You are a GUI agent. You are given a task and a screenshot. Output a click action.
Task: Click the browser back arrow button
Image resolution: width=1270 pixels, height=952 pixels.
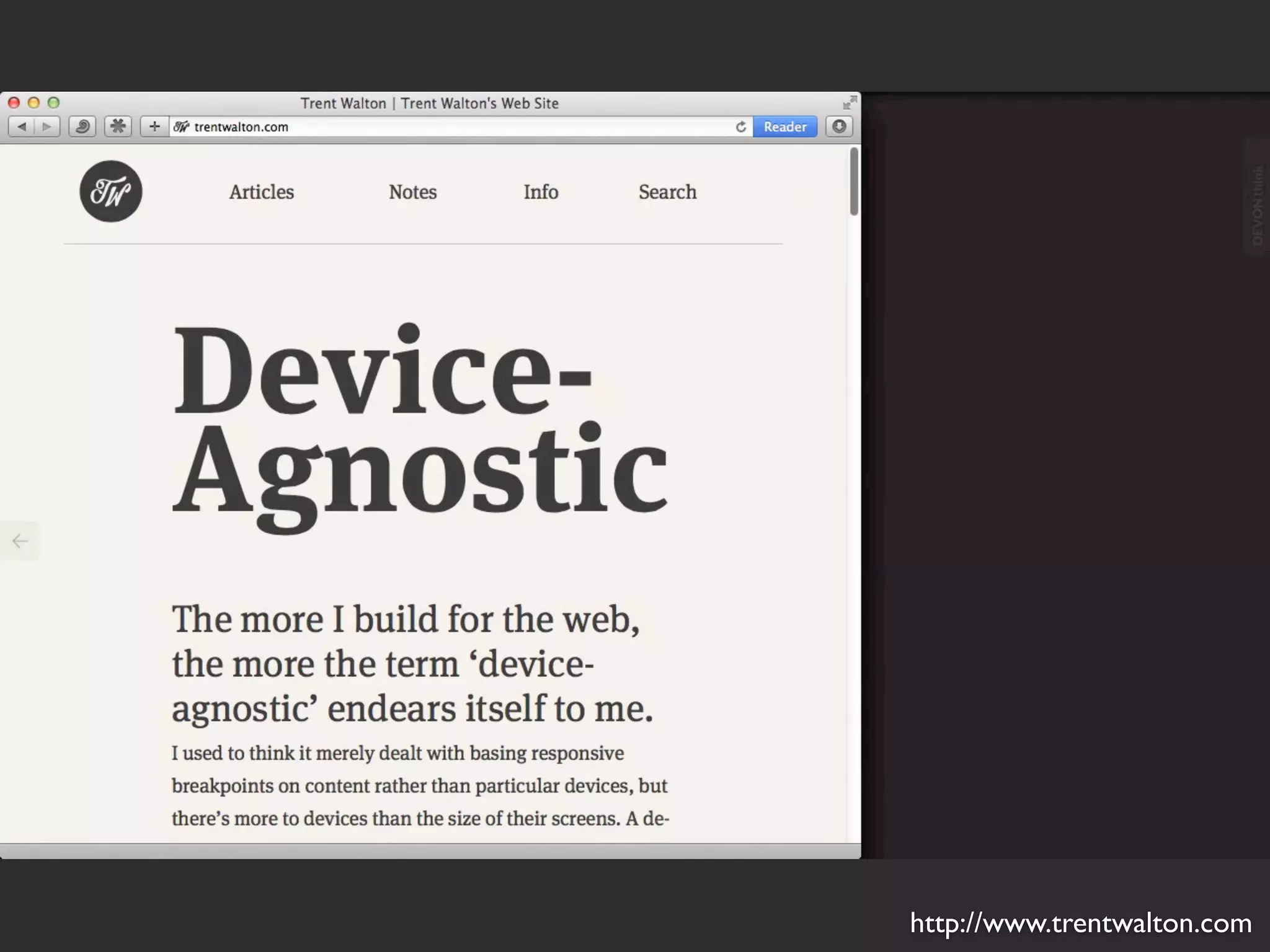pos(22,126)
